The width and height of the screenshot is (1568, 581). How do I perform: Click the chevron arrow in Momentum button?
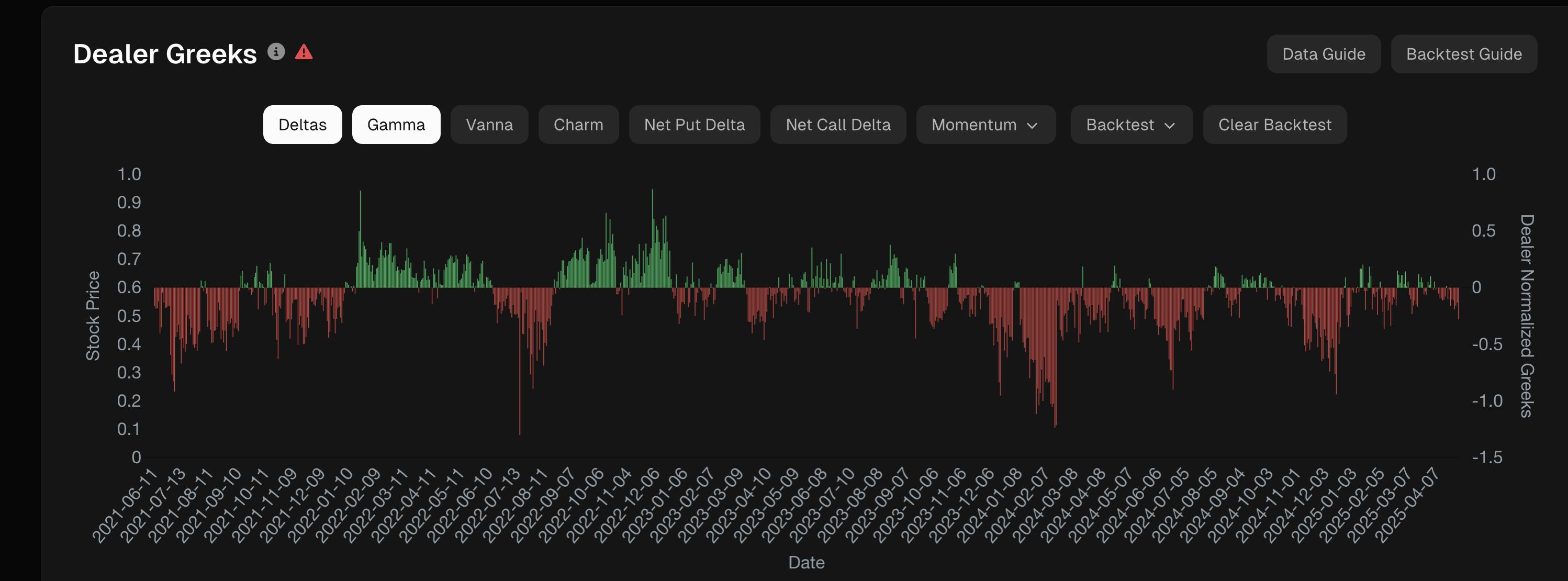click(1032, 126)
